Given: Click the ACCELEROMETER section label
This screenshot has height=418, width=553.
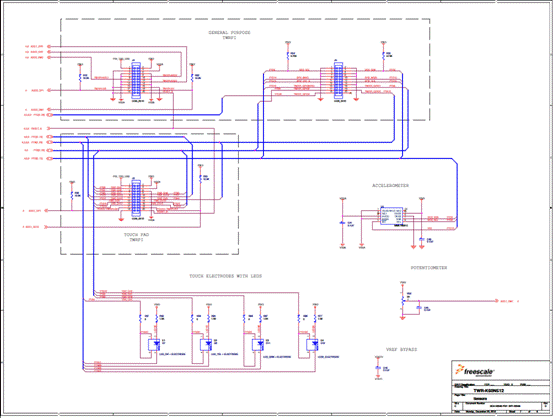Looking at the screenshot, I should (x=390, y=186).
